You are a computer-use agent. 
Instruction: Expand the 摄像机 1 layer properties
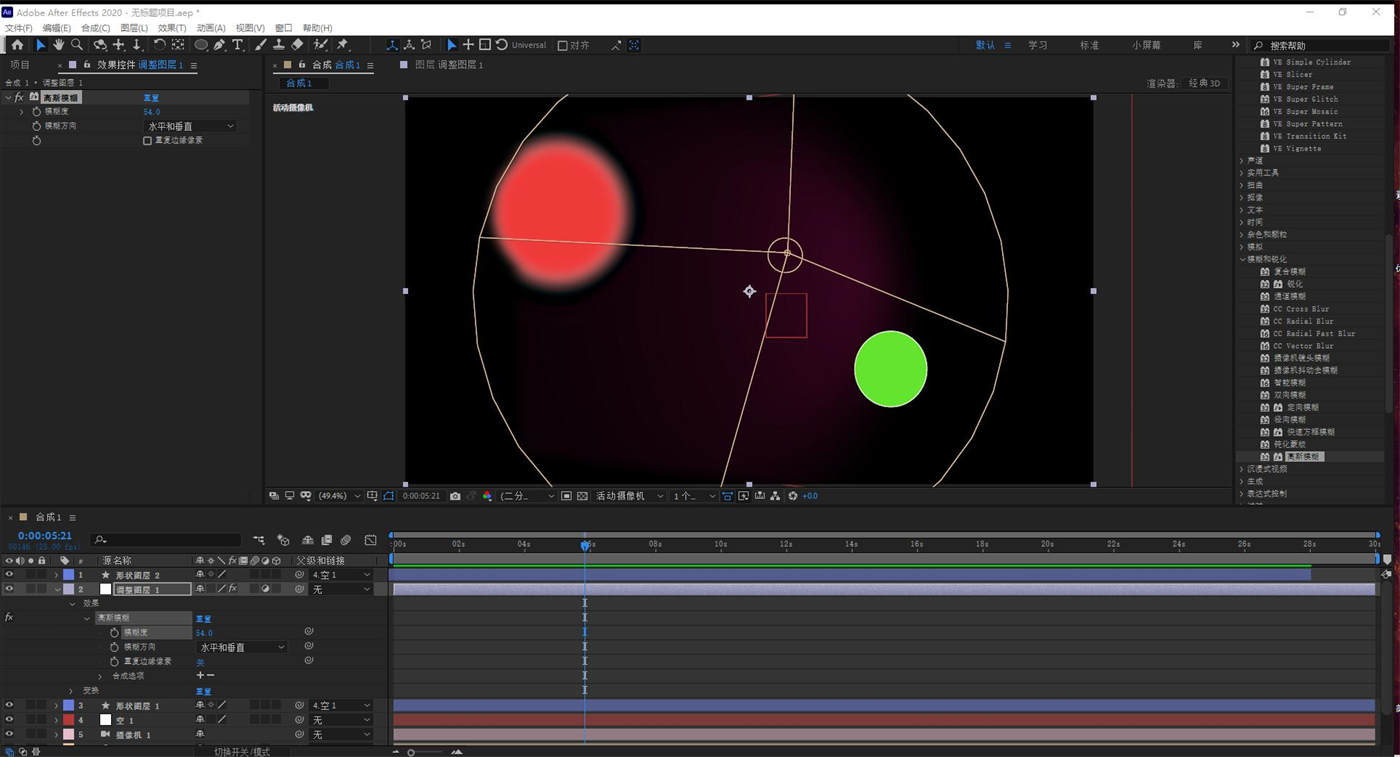pyautogui.click(x=56, y=735)
